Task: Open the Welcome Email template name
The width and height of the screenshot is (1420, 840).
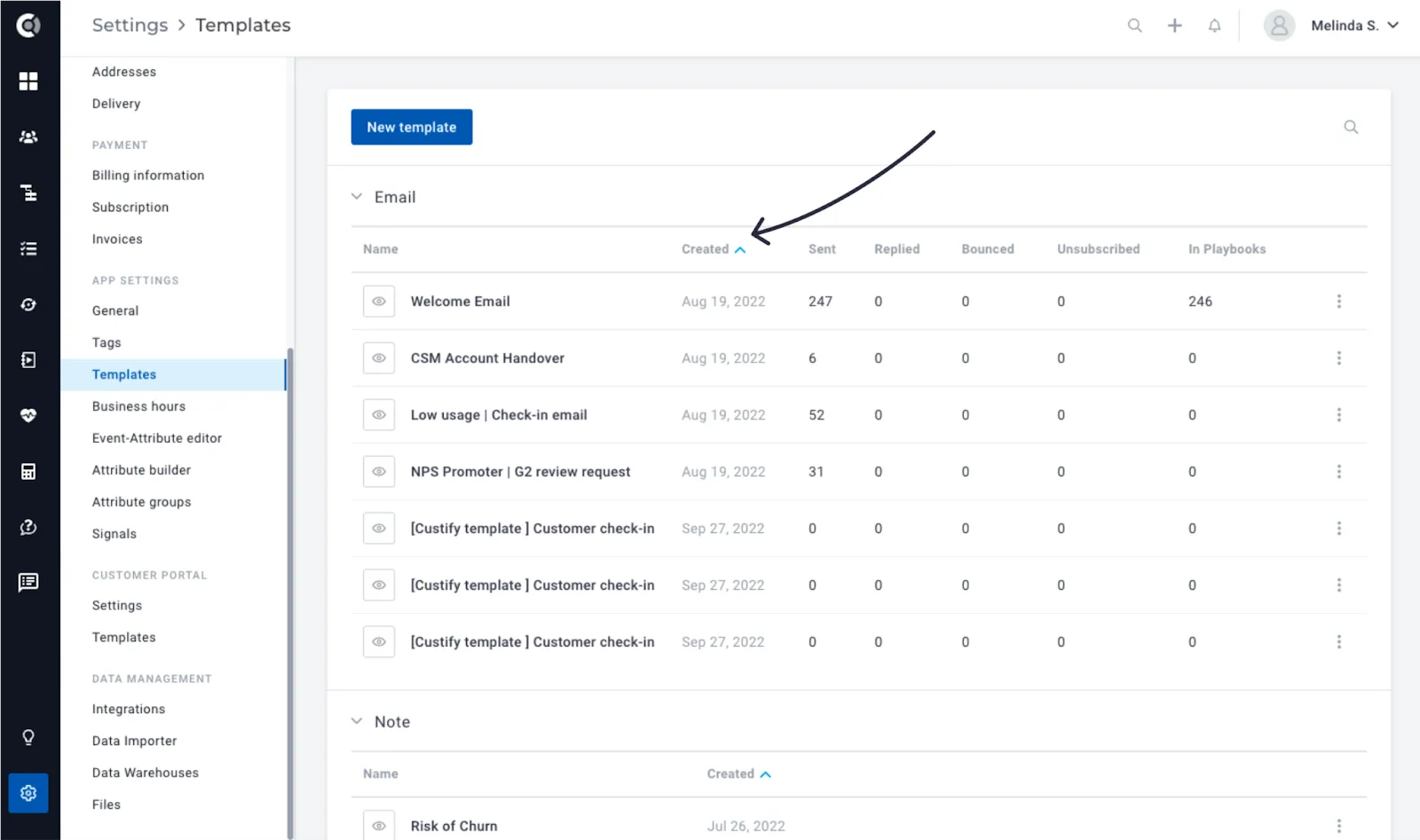Action: (x=460, y=302)
